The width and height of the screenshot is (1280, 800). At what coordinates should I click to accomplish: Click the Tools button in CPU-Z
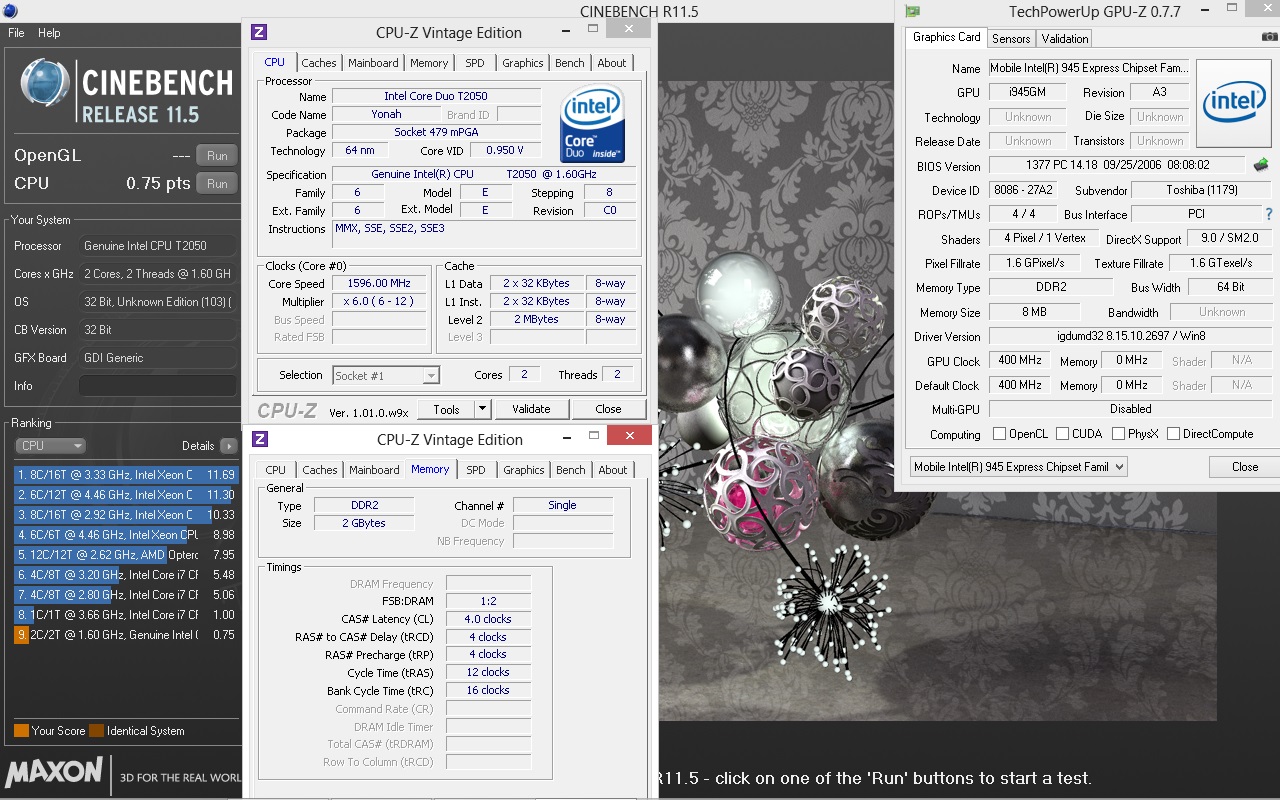tap(446, 409)
